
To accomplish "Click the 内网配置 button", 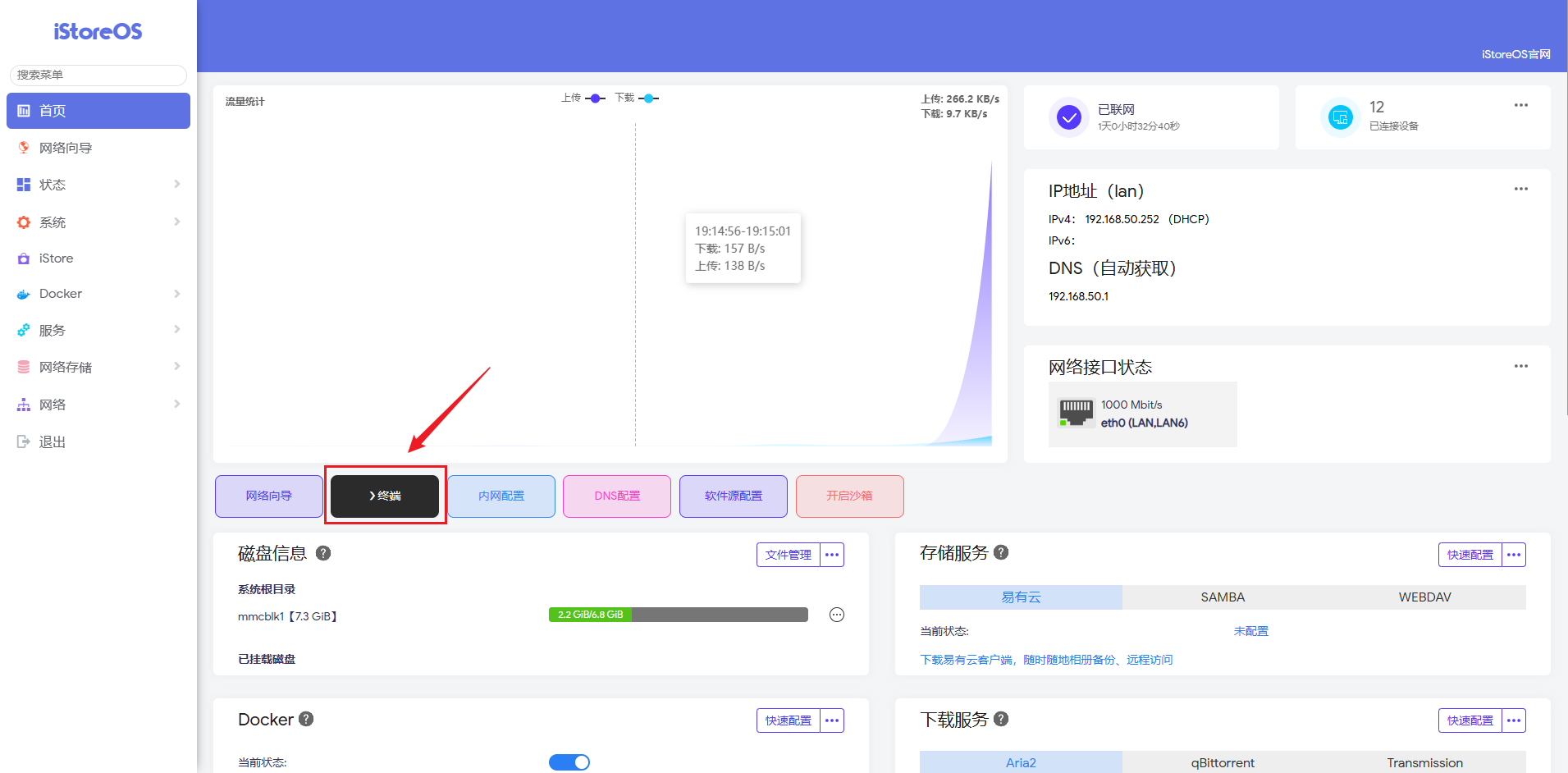I will pos(501,496).
